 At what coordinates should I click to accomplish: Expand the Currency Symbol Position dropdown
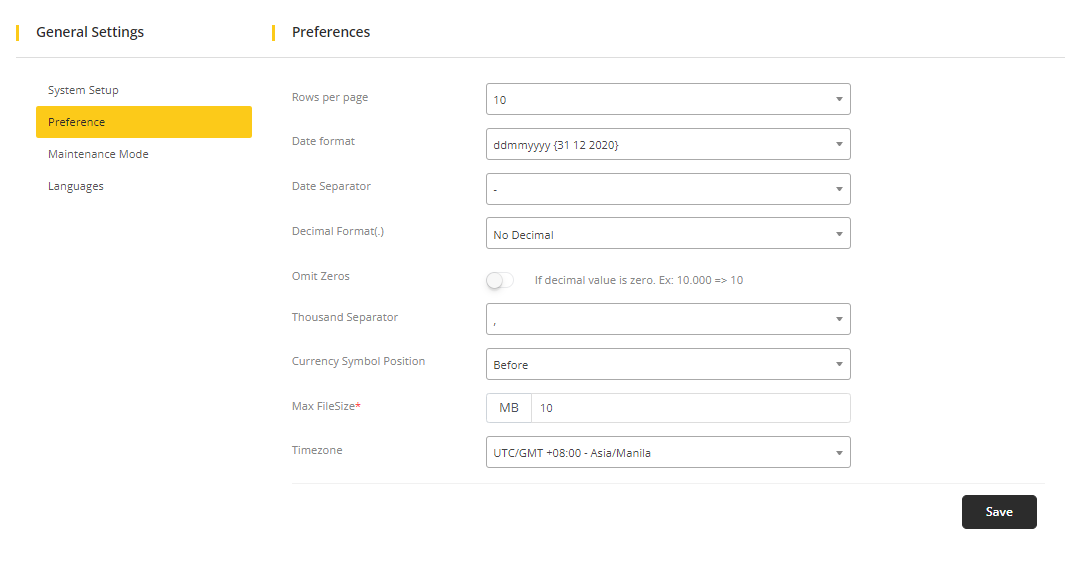coord(667,364)
